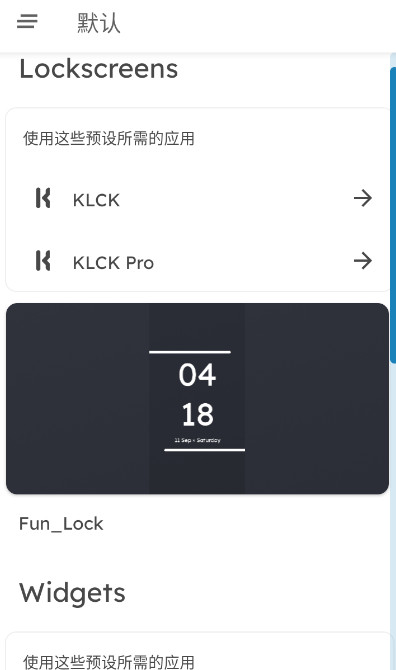Open KLCK Pro via its arrow icon
This screenshot has height=670, width=396.
point(363,261)
